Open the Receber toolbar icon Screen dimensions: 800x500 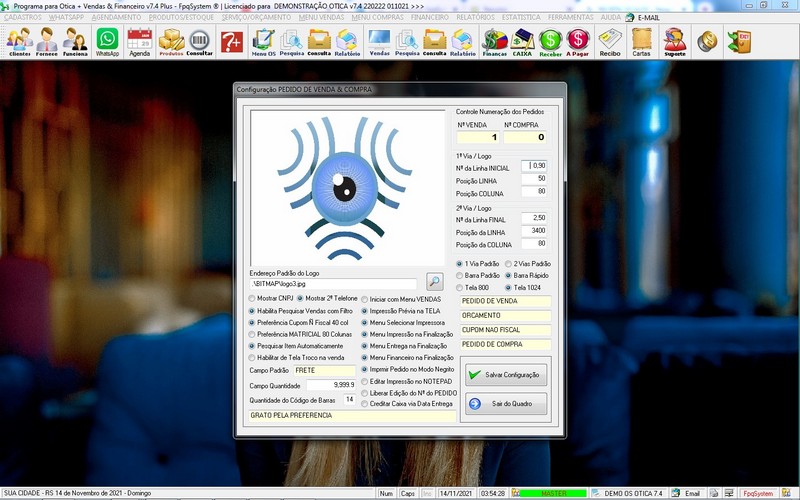coord(550,42)
